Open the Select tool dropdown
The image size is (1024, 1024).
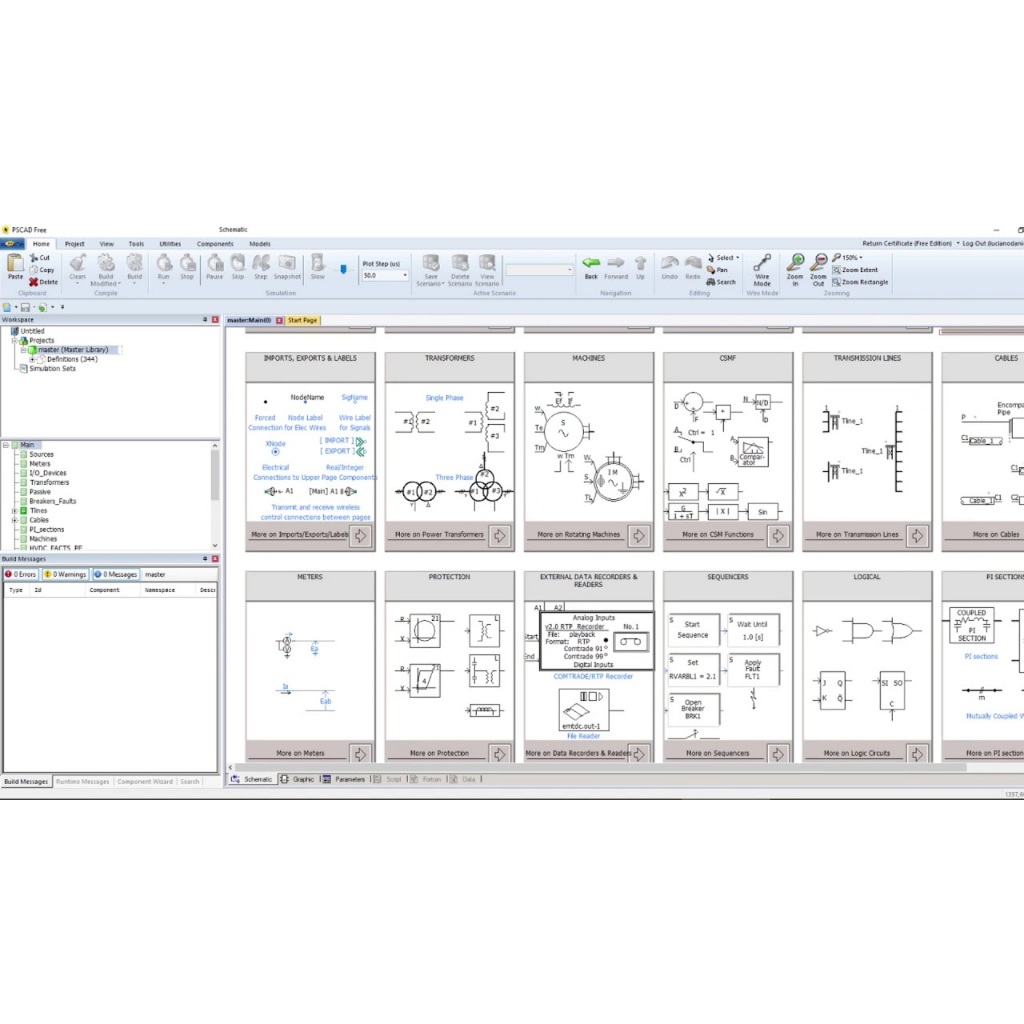[x=737, y=258]
